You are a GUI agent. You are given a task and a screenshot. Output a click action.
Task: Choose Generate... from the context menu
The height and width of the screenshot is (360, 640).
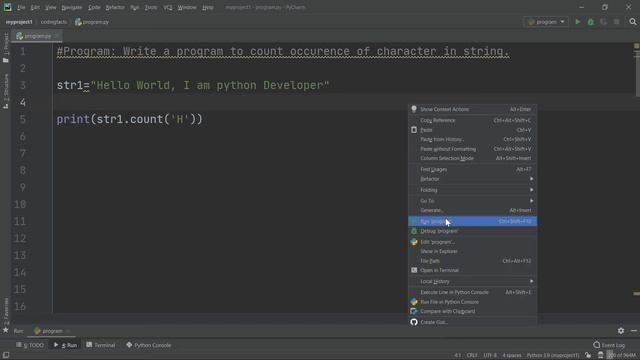[x=473, y=210]
